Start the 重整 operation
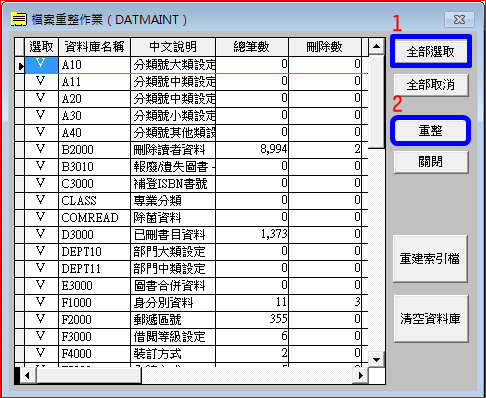 pos(430,130)
